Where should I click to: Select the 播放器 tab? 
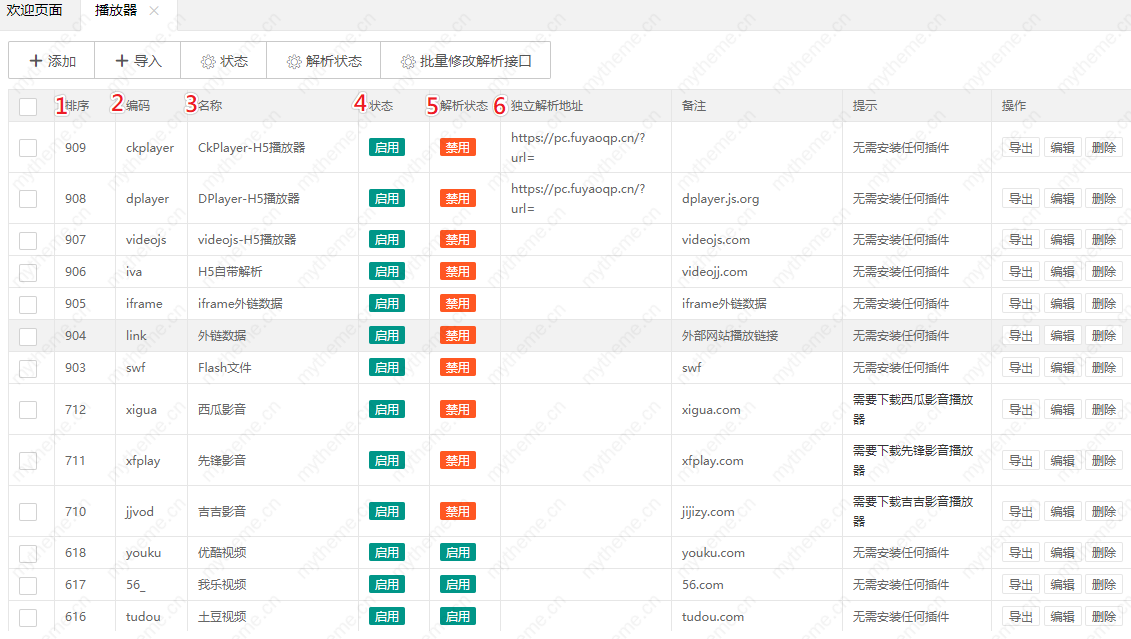pyautogui.click(x=117, y=11)
